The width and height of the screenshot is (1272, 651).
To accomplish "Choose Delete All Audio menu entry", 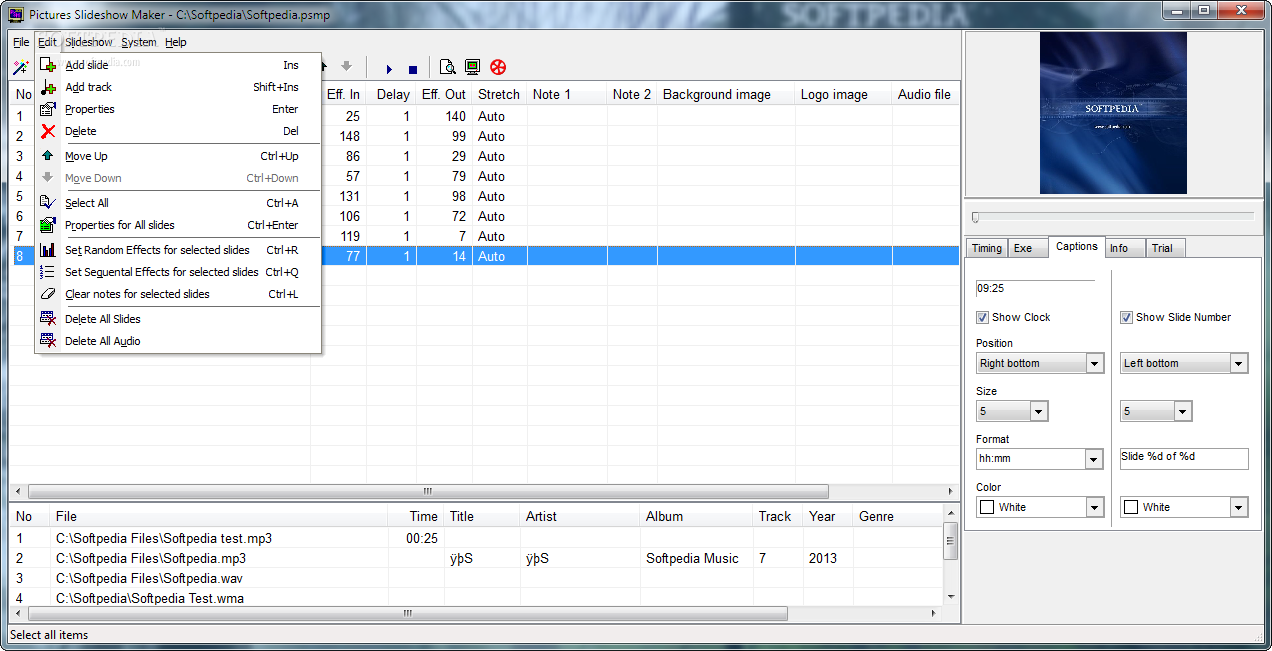I will 178,341.
